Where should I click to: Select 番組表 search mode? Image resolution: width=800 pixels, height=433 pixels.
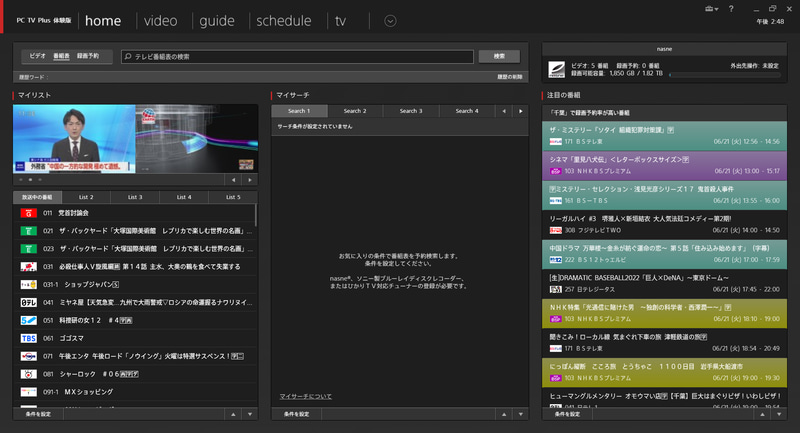click(61, 56)
